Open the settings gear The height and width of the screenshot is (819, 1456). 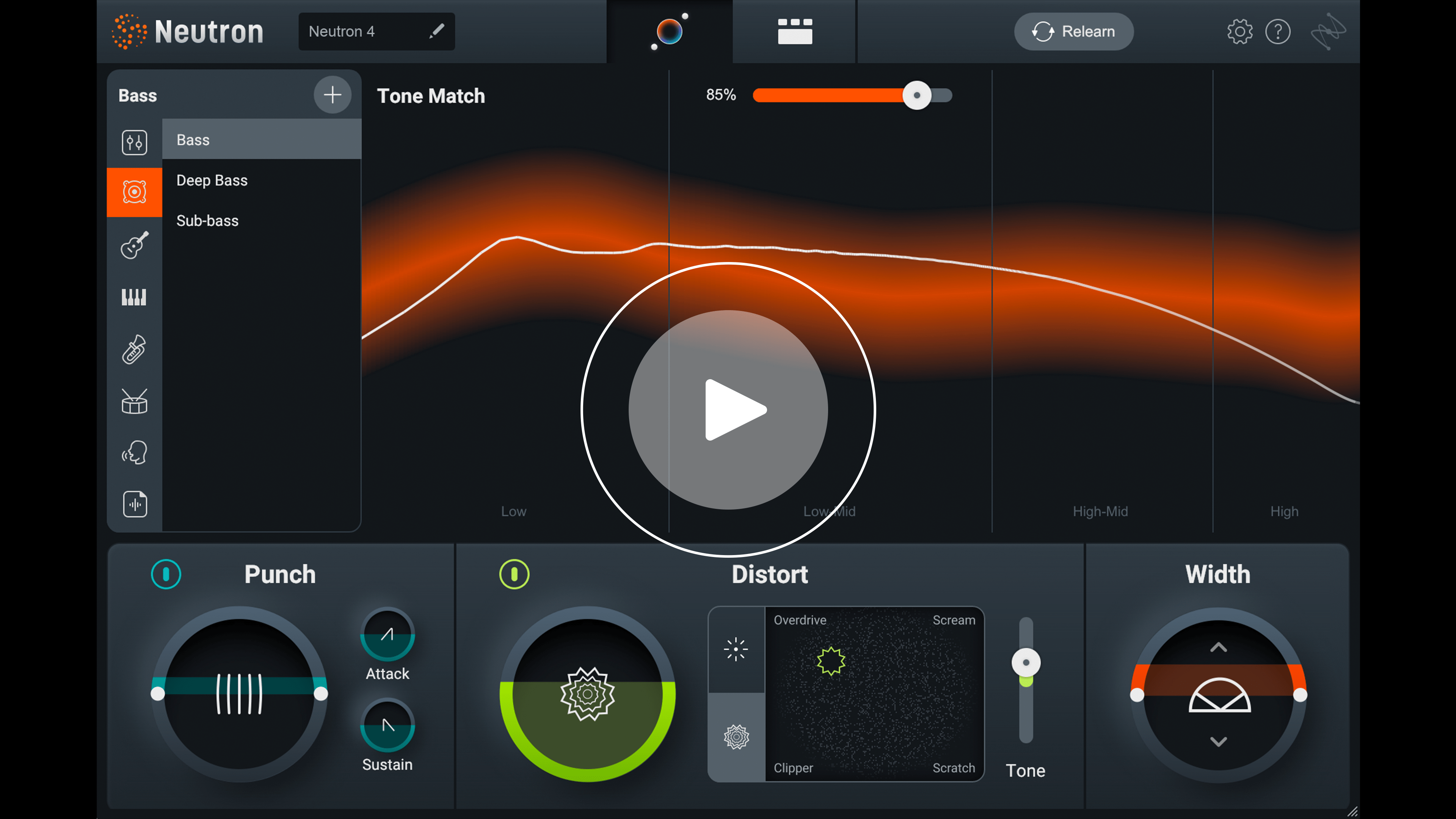click(x=1240, y=31)
